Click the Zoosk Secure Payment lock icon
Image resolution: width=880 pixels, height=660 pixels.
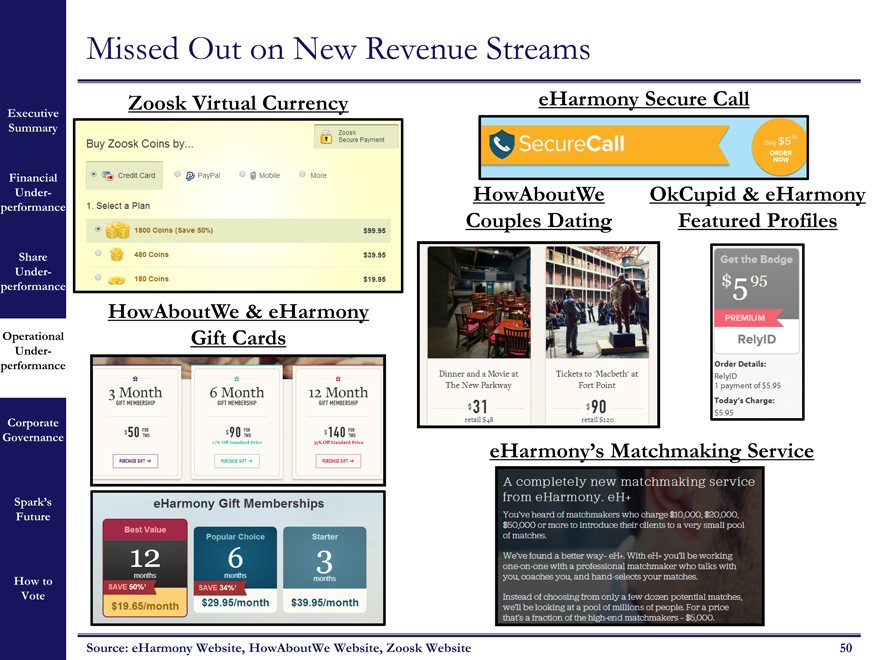coord(326,136)
